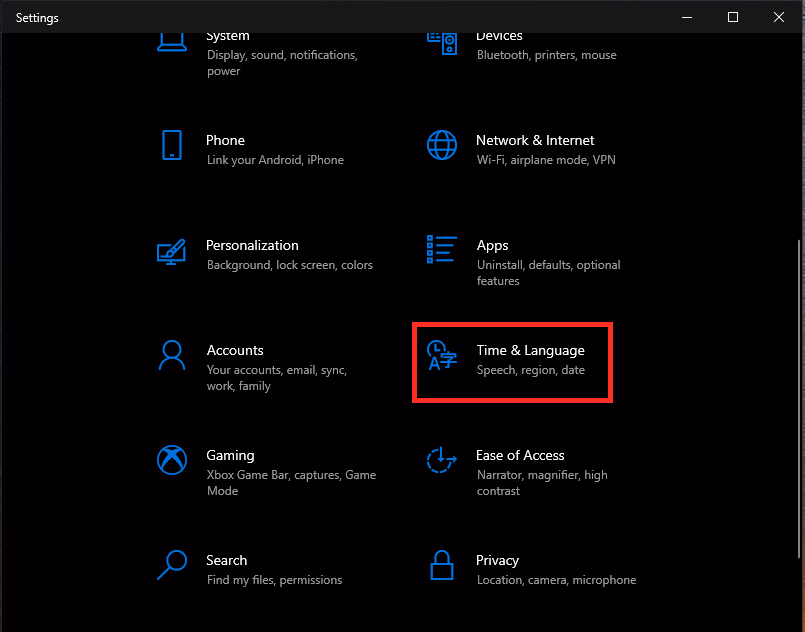This screenshot has width=805, height=632.
Task: Click the Personalization paintbrush monitor icon
Action: [x=171, y=251]
